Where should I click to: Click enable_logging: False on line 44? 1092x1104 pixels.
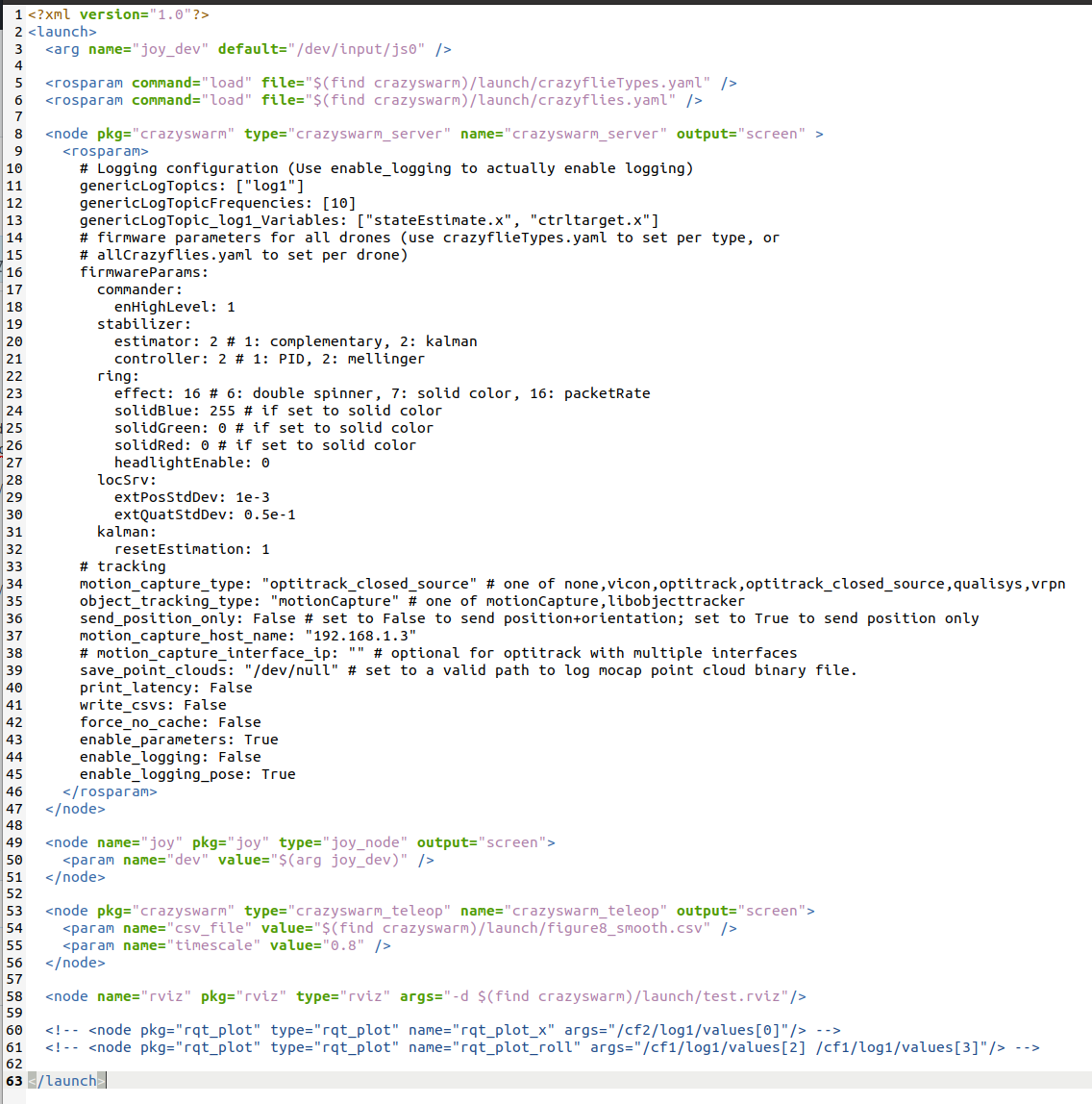(x=170, y=757)
